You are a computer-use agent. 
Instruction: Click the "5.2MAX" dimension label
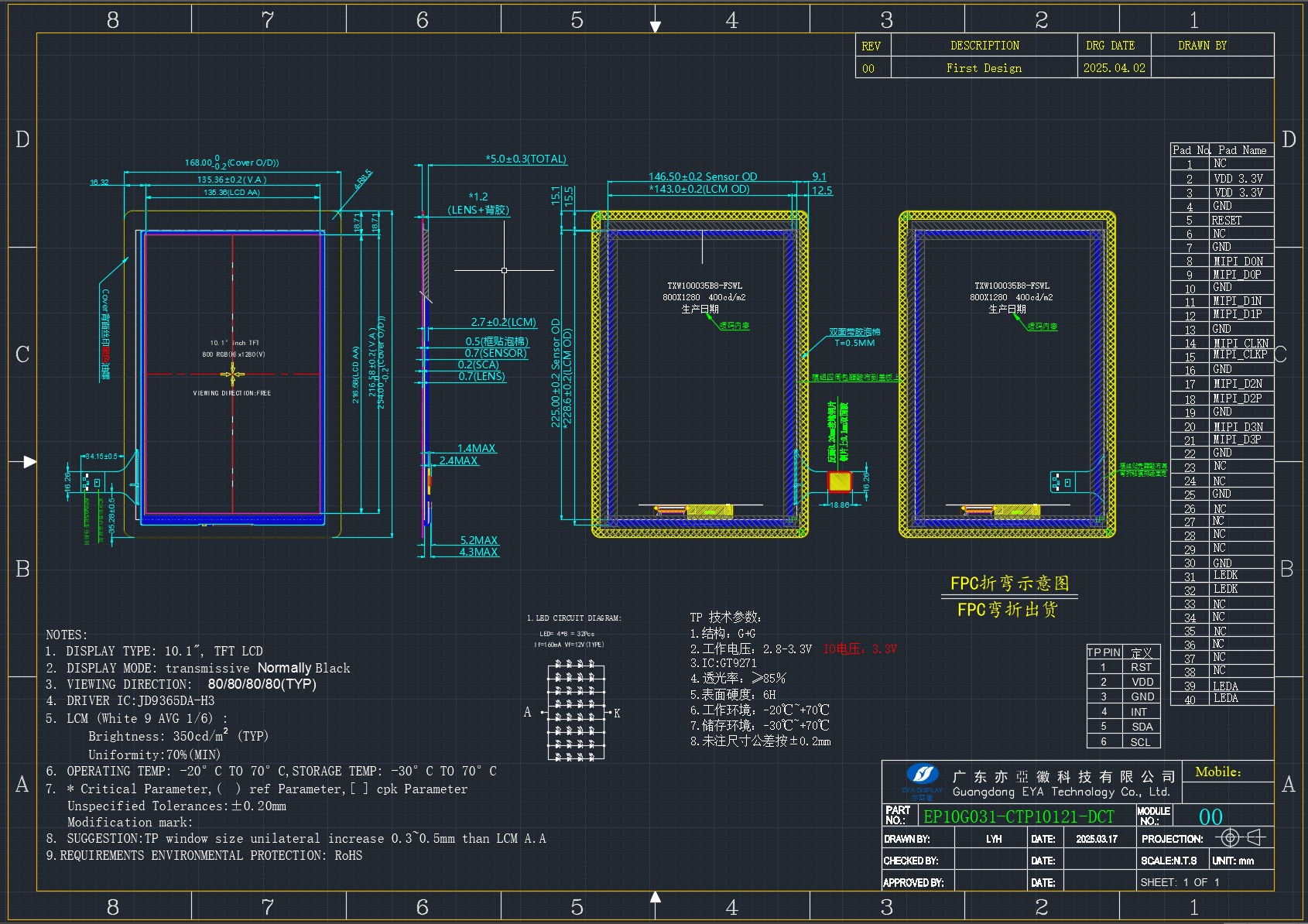pos(479,540)
